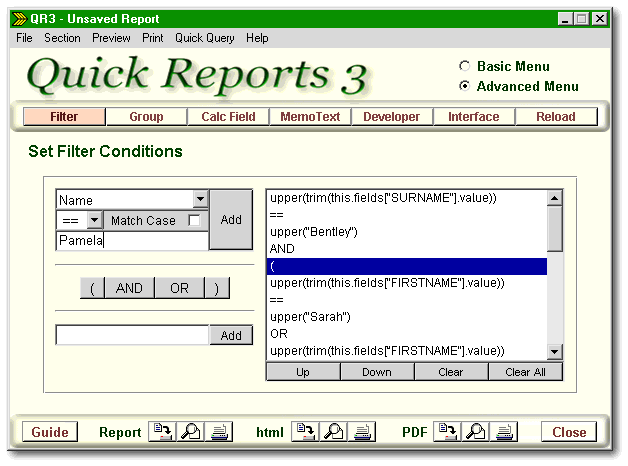Viewport: 628px width, 466px height.
Task: Click the Clear button
Action: 451,372
